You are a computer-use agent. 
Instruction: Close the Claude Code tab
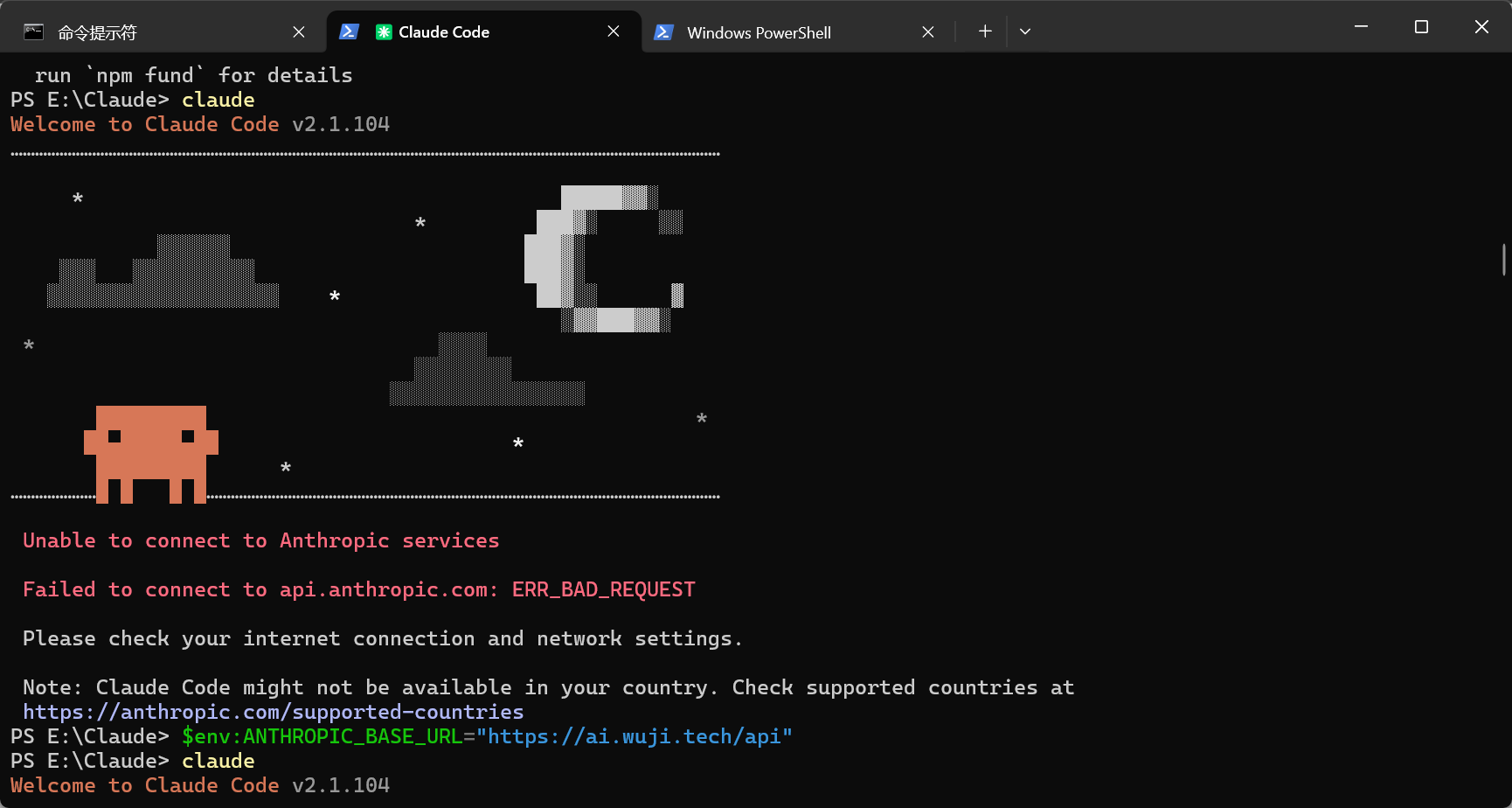pyautogui.click(x=614, y=31)
